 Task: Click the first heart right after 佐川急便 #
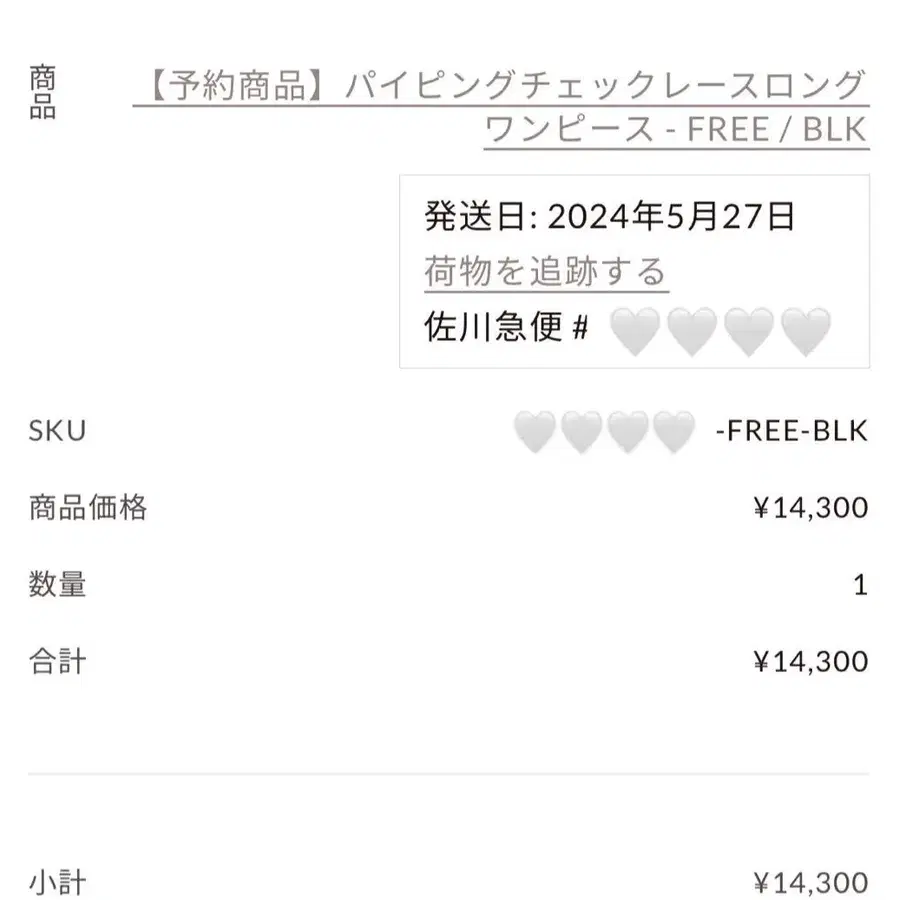tap(635, 331)
